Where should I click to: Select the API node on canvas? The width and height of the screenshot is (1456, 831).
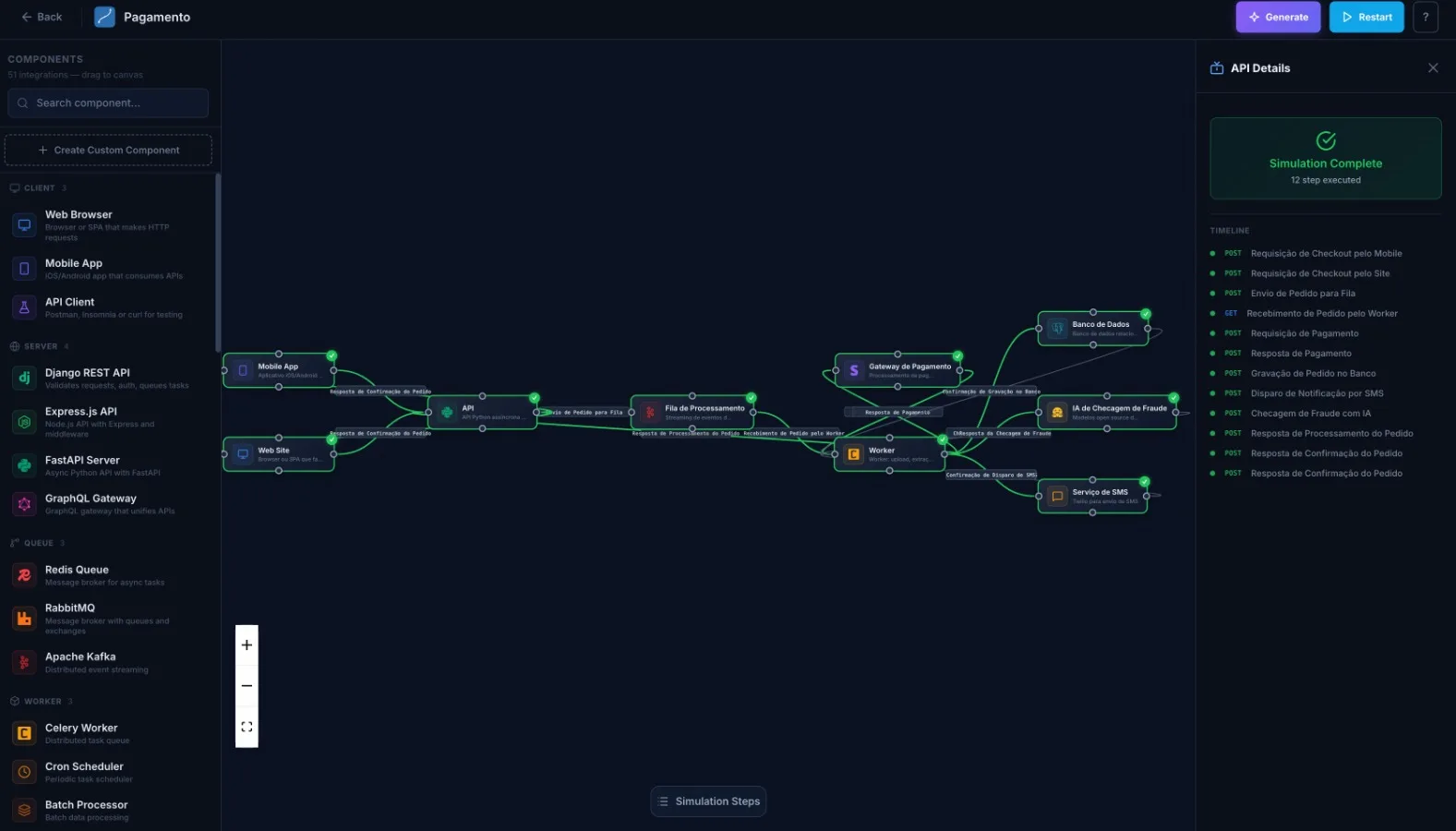[482, 412]
